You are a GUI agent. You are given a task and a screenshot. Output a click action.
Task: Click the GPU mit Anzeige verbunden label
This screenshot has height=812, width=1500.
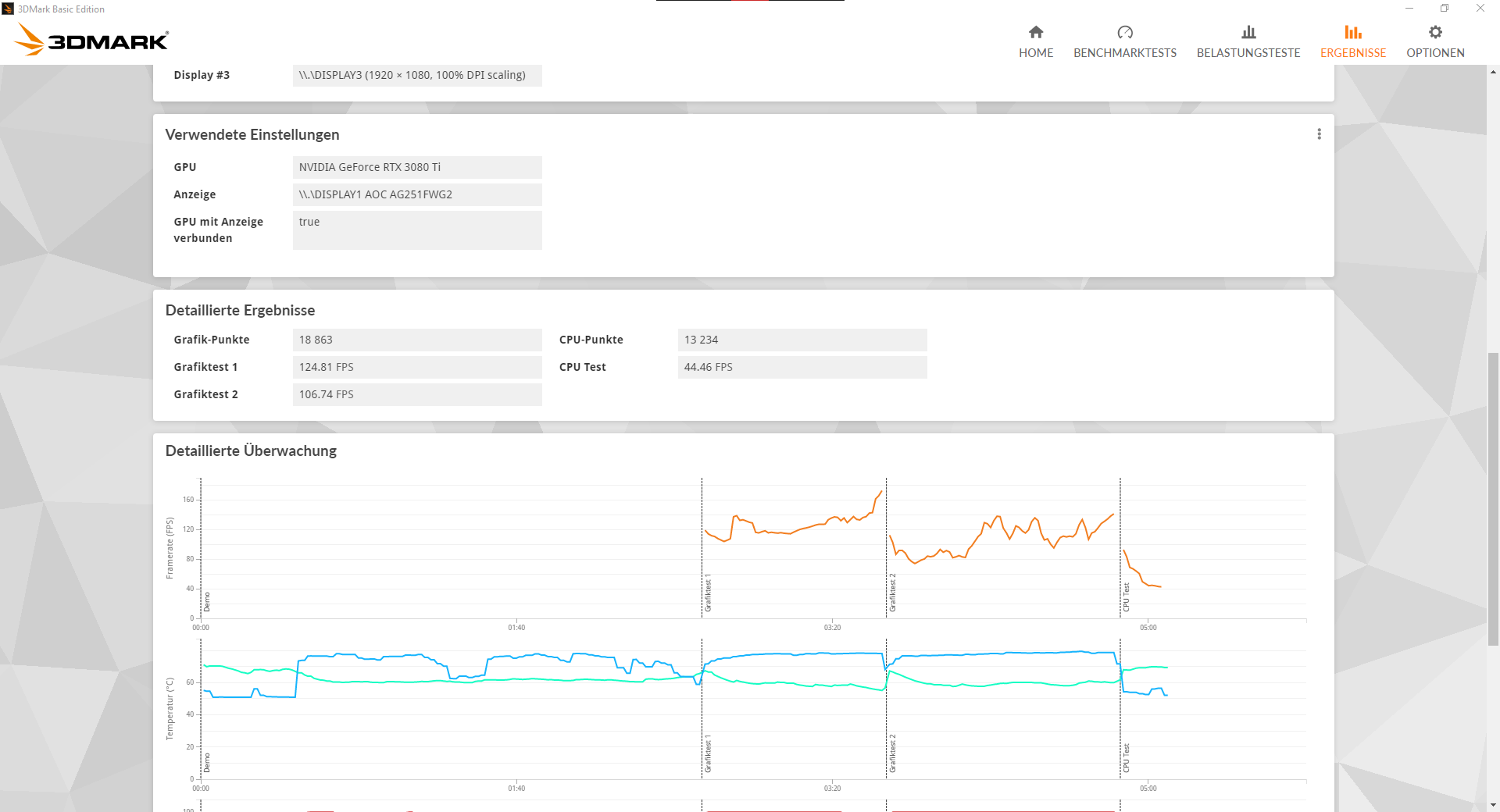[x=219, y=230]
